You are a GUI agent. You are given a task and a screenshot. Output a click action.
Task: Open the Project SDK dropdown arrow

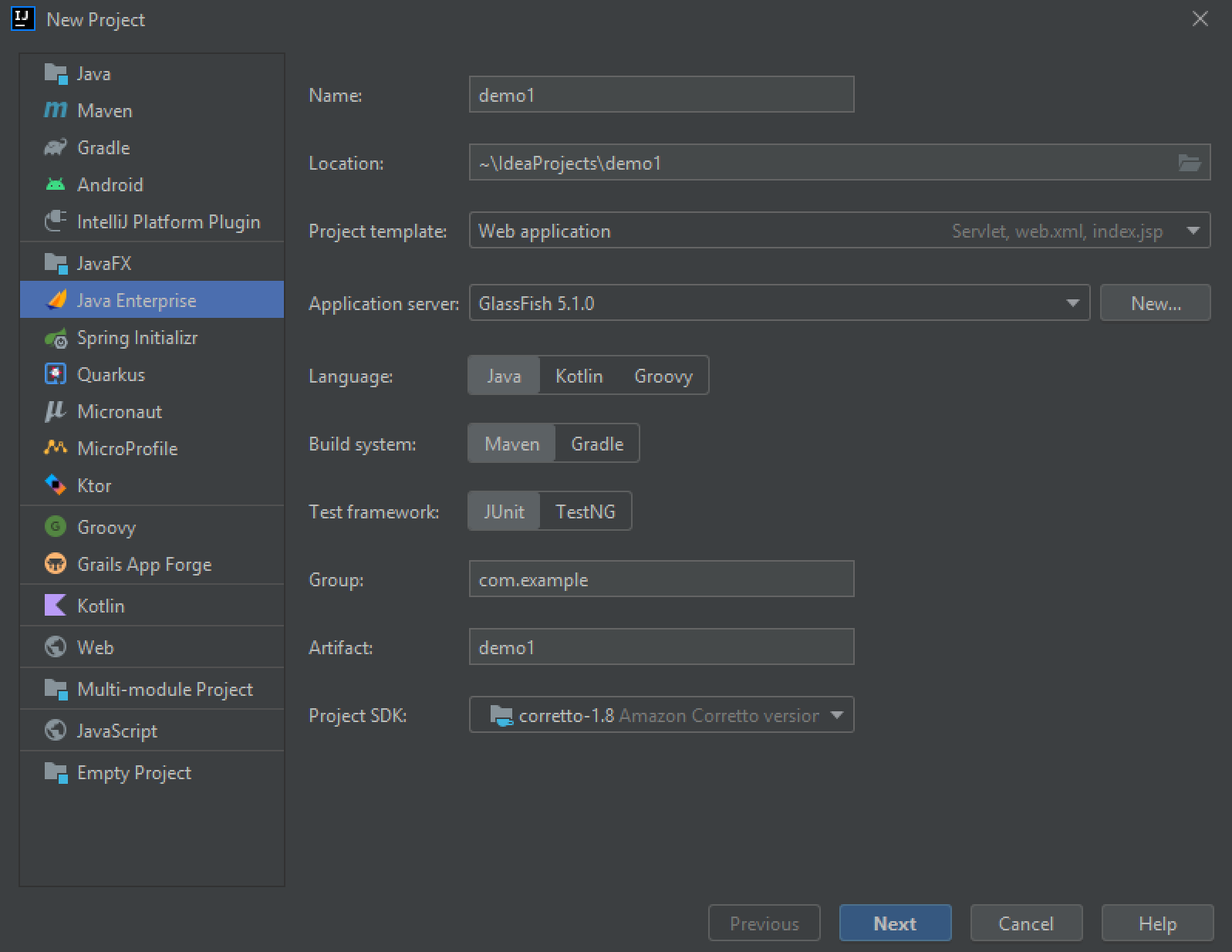pyautogui.click(x=837, y=715)
